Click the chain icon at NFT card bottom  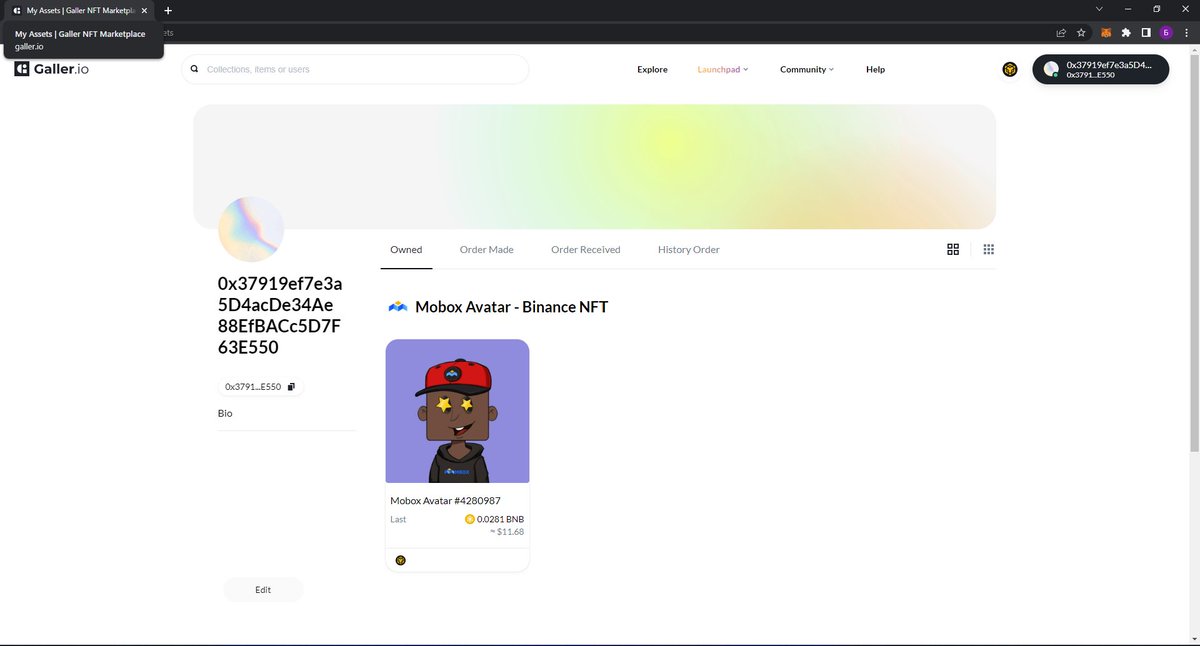click(x=400, y=560)
